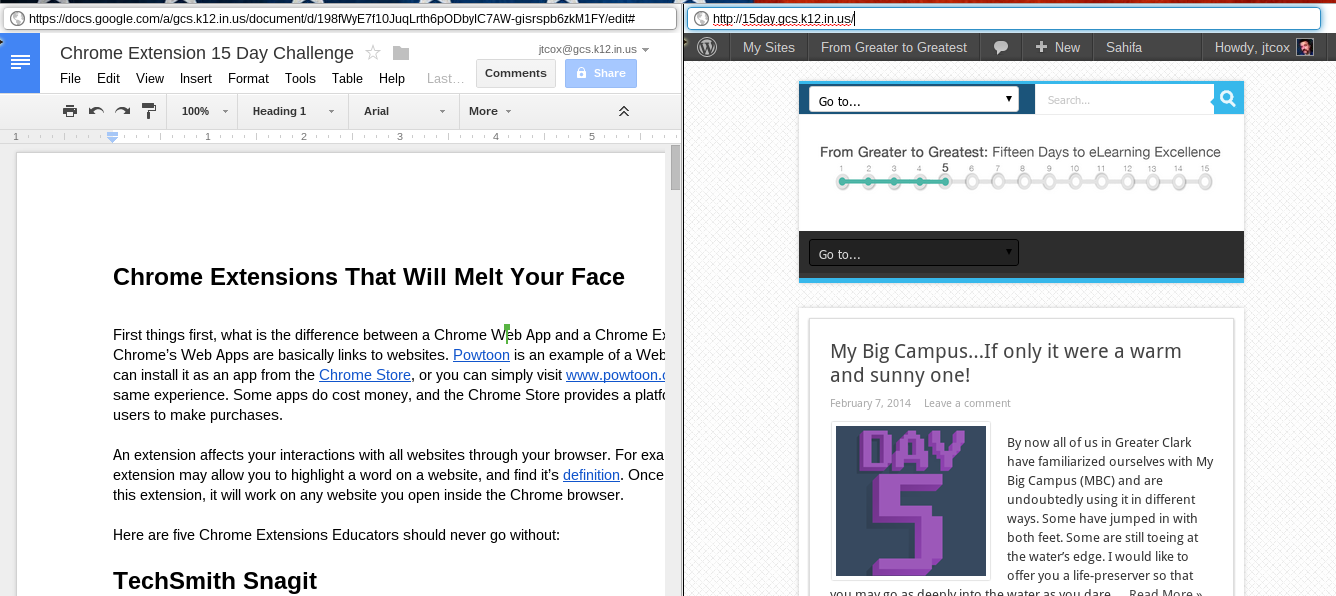The height and width of the screenshot is (596, 1336).
Task: Select the paint format tool
Action: pos(148,111)
